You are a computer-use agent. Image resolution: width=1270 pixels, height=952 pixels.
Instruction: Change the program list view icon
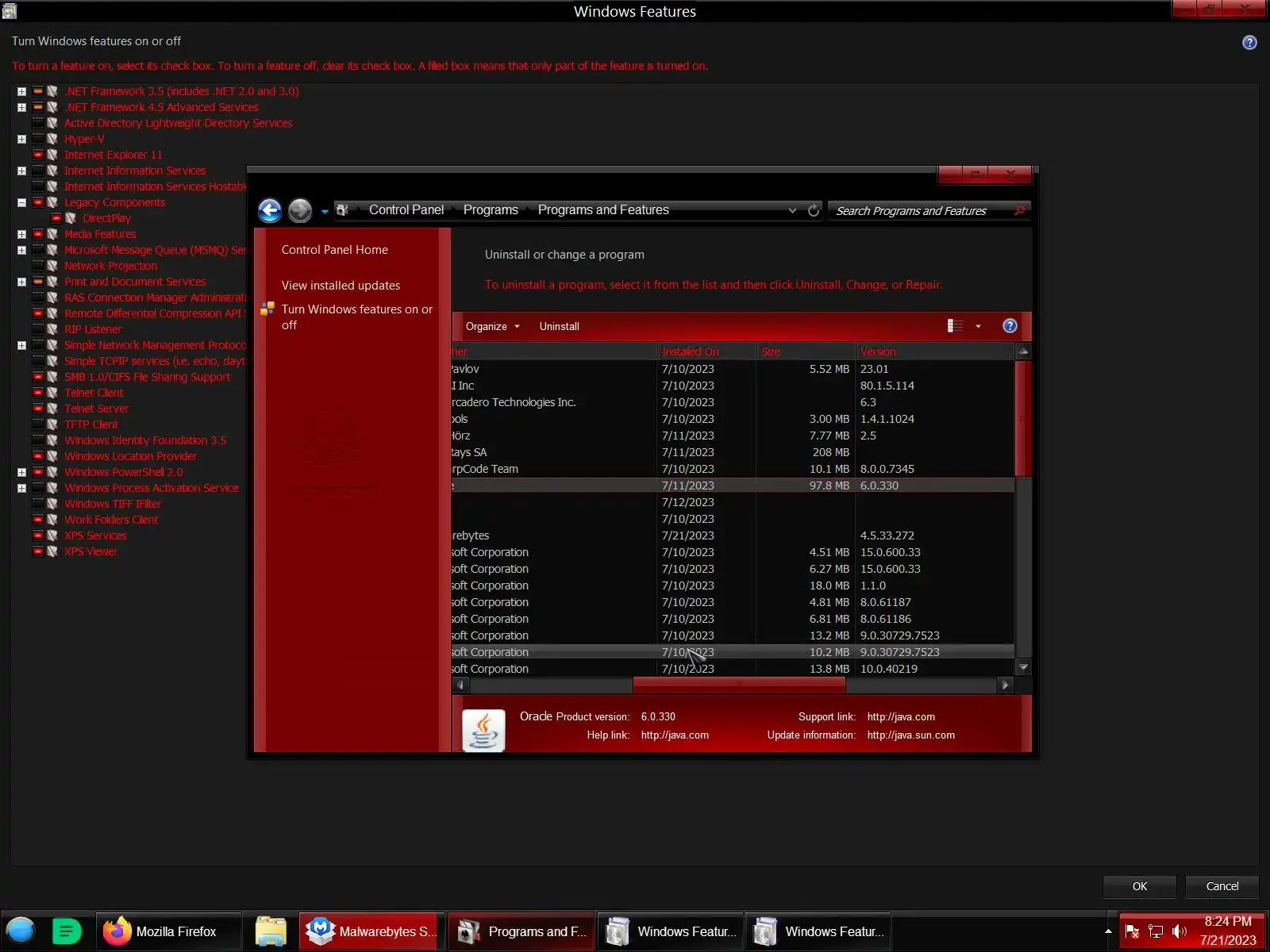[x=955, y=326]
